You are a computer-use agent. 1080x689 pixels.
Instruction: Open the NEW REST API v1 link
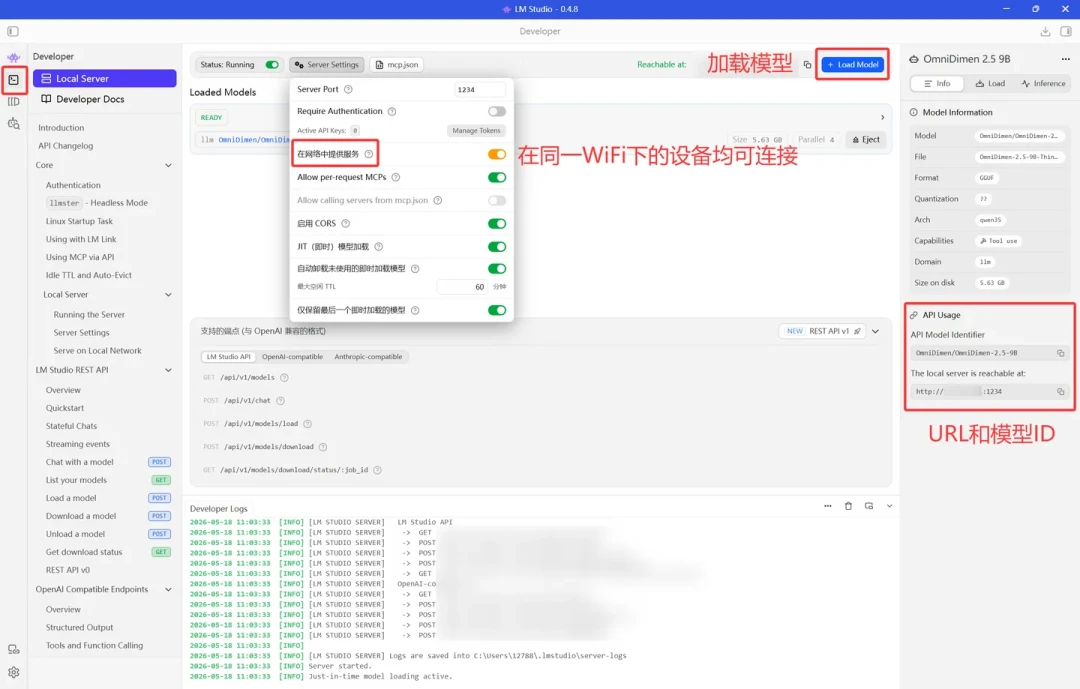823,331
